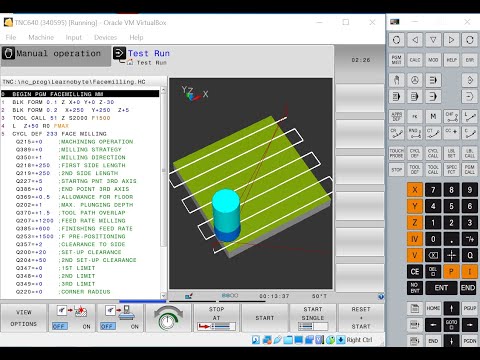The width and height of the screenshot is (480, 360).
Task: Click the TOOL CALL key
Action: pyautogui.click(x=433, y=169)
